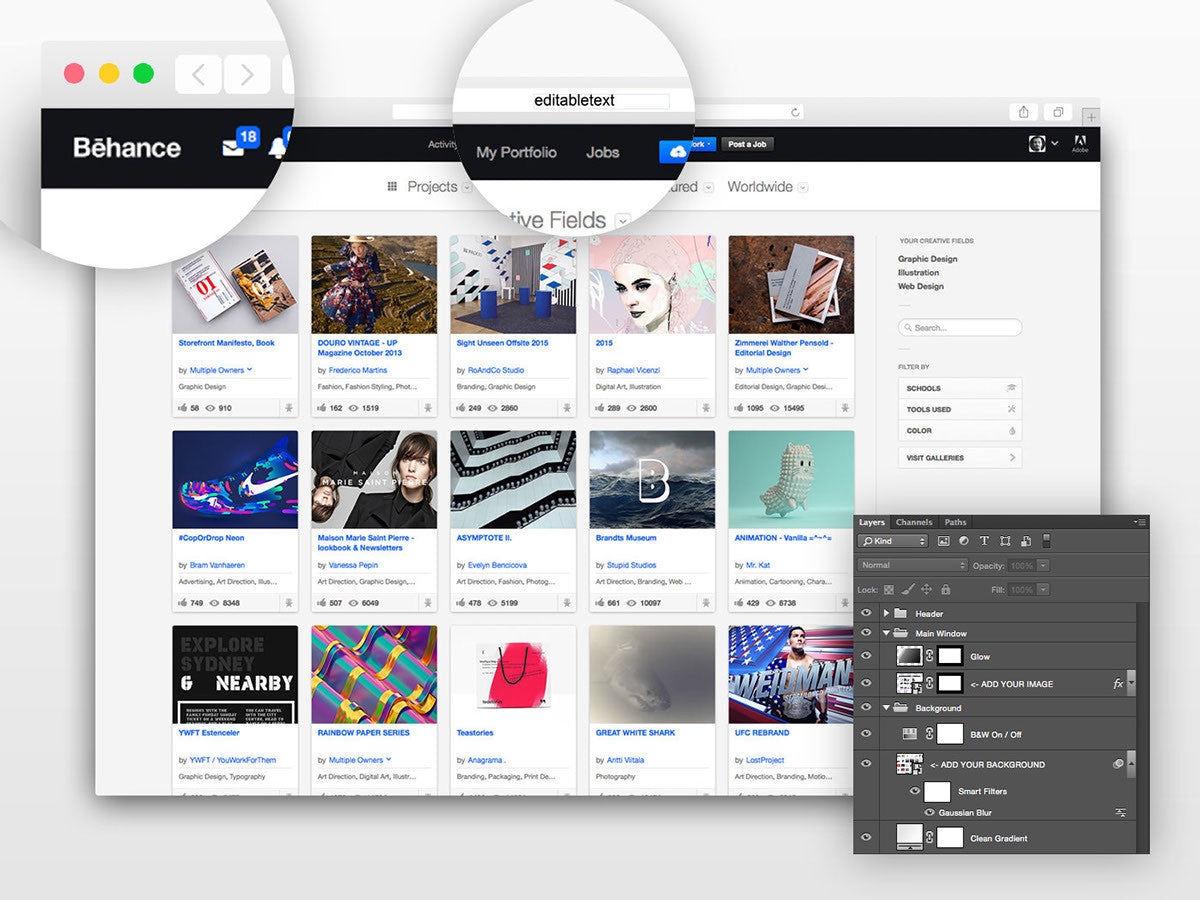The image size is (1200, 900).
Task: Toggle visibility of the Glow layer
Action: 866,656
